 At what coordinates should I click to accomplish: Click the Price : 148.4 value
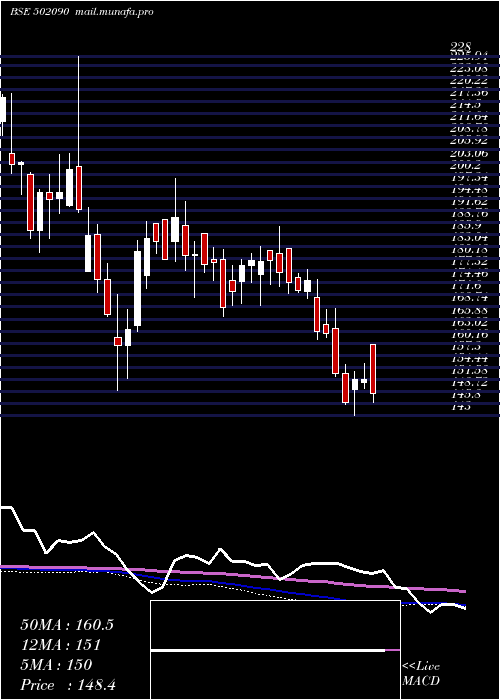point(68,685)
